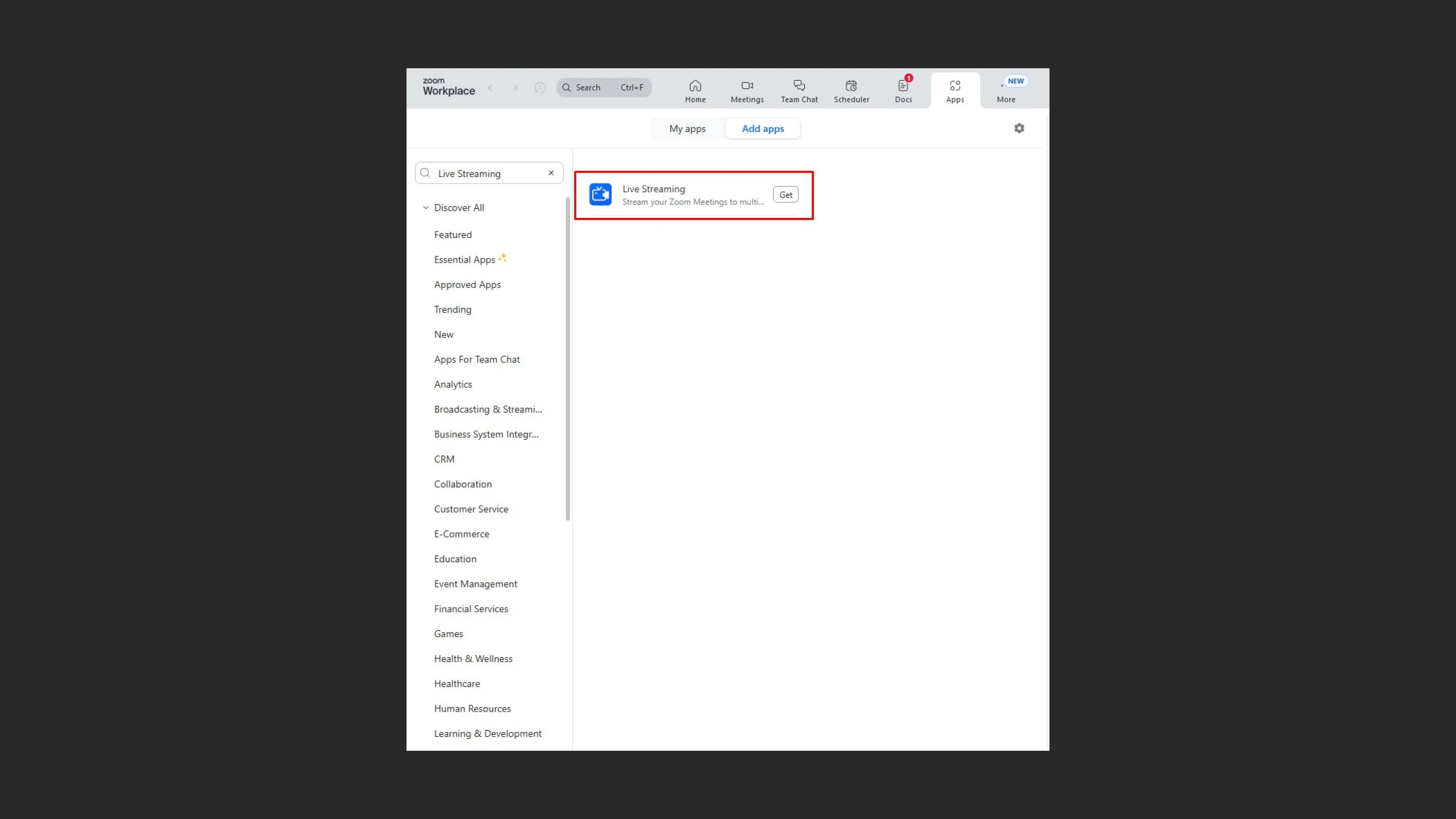Image resolution: width=1456 pixels, height=819 pixels.
Task: Click the top Search box
Action: tap(603, 88)
